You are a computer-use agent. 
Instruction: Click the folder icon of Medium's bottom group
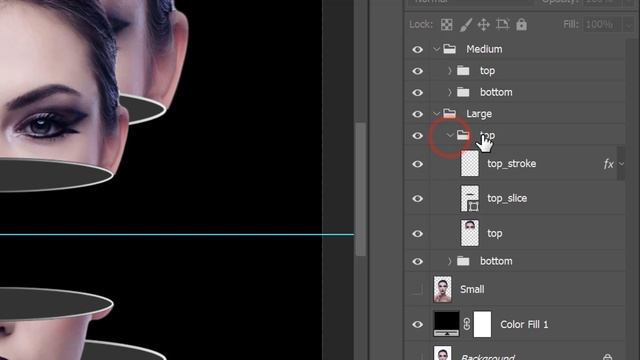pyautogui.click(x=463, y=92)
